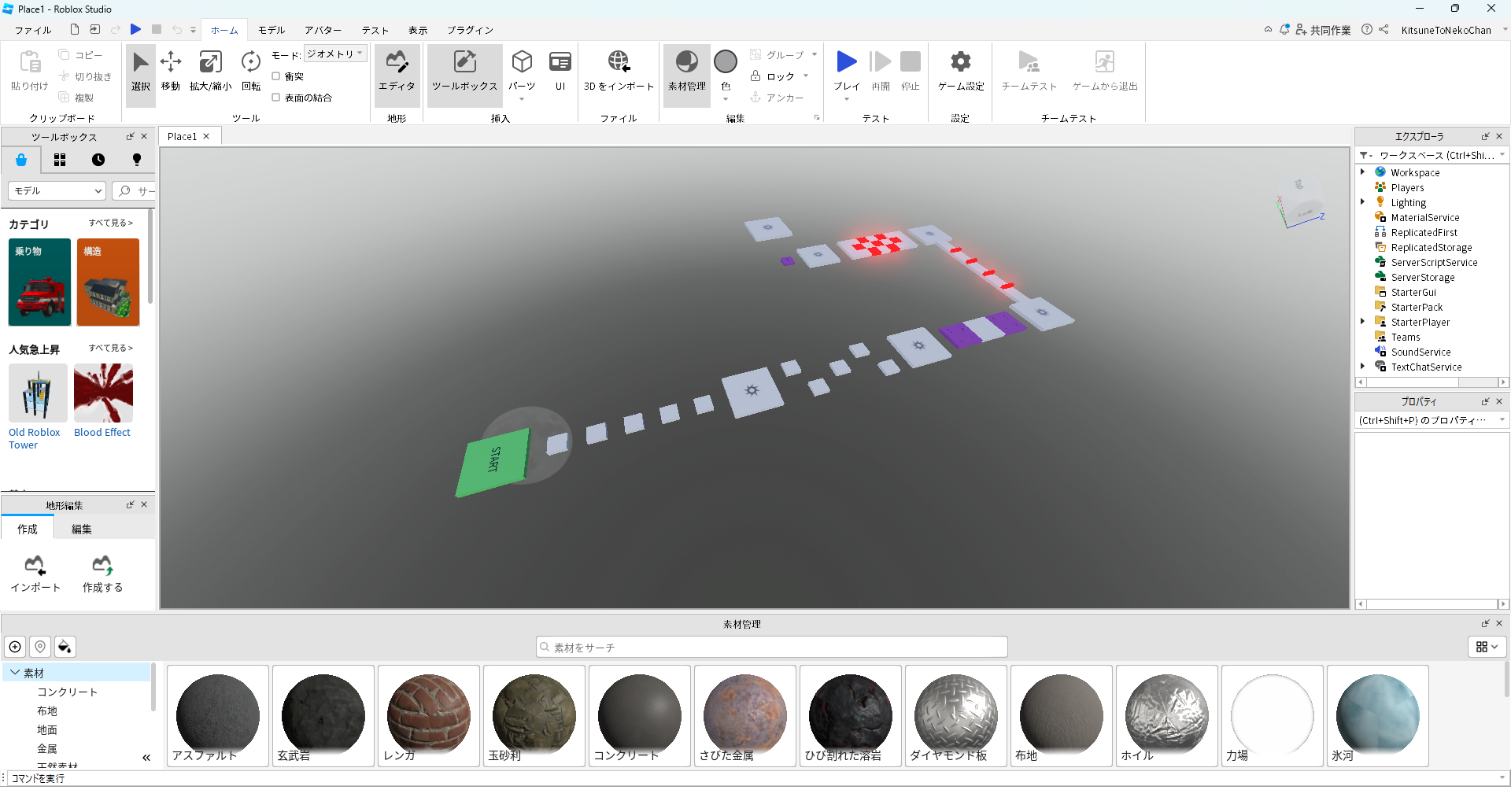The image size is (1511, 812).
Task: Open the Toolbox marketplace bag tab
Action: click(x=21, y=161)
